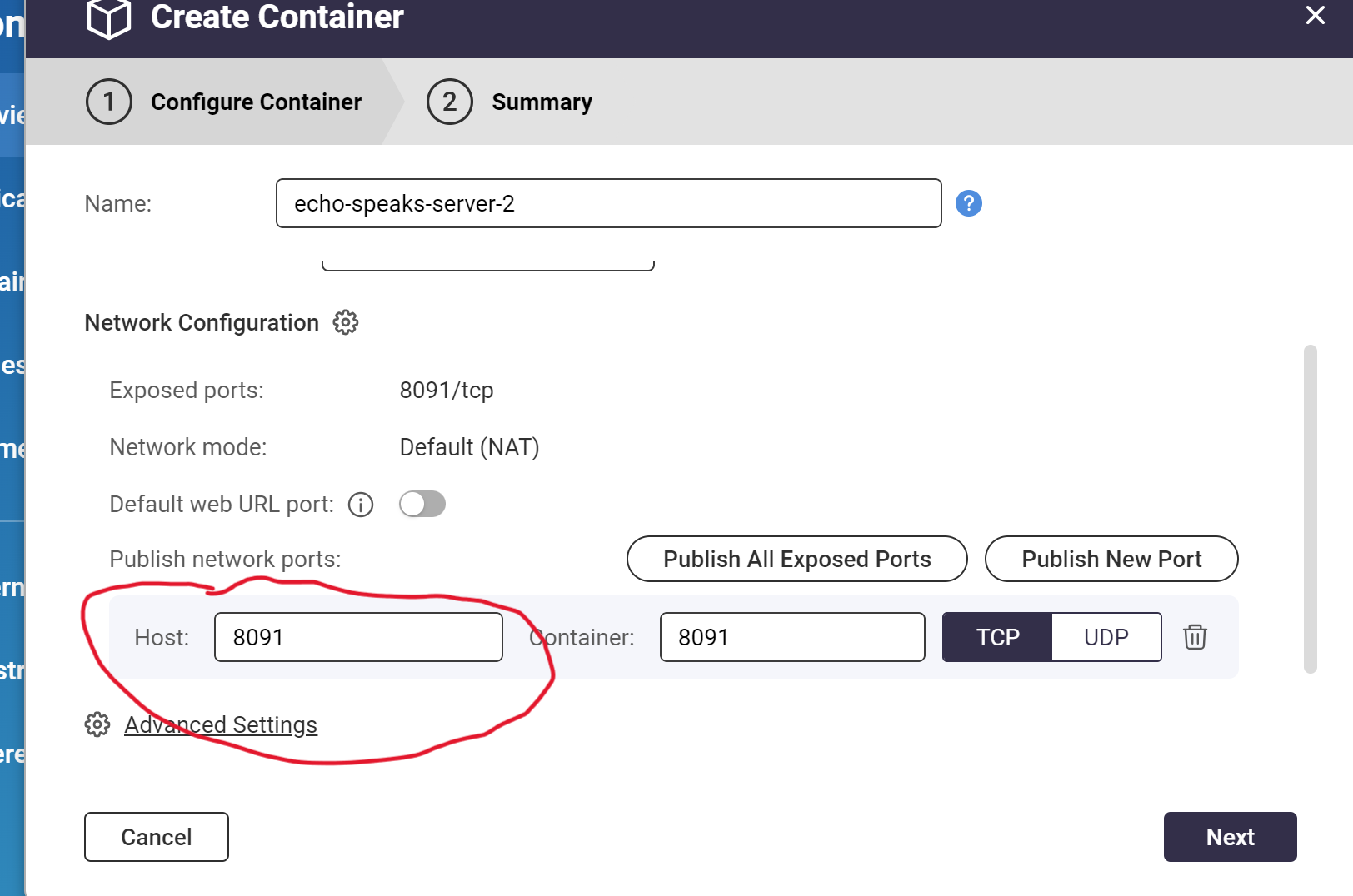Switch to the Summary step
This screenshot has width=1353, height=896.
click(542, 102)
